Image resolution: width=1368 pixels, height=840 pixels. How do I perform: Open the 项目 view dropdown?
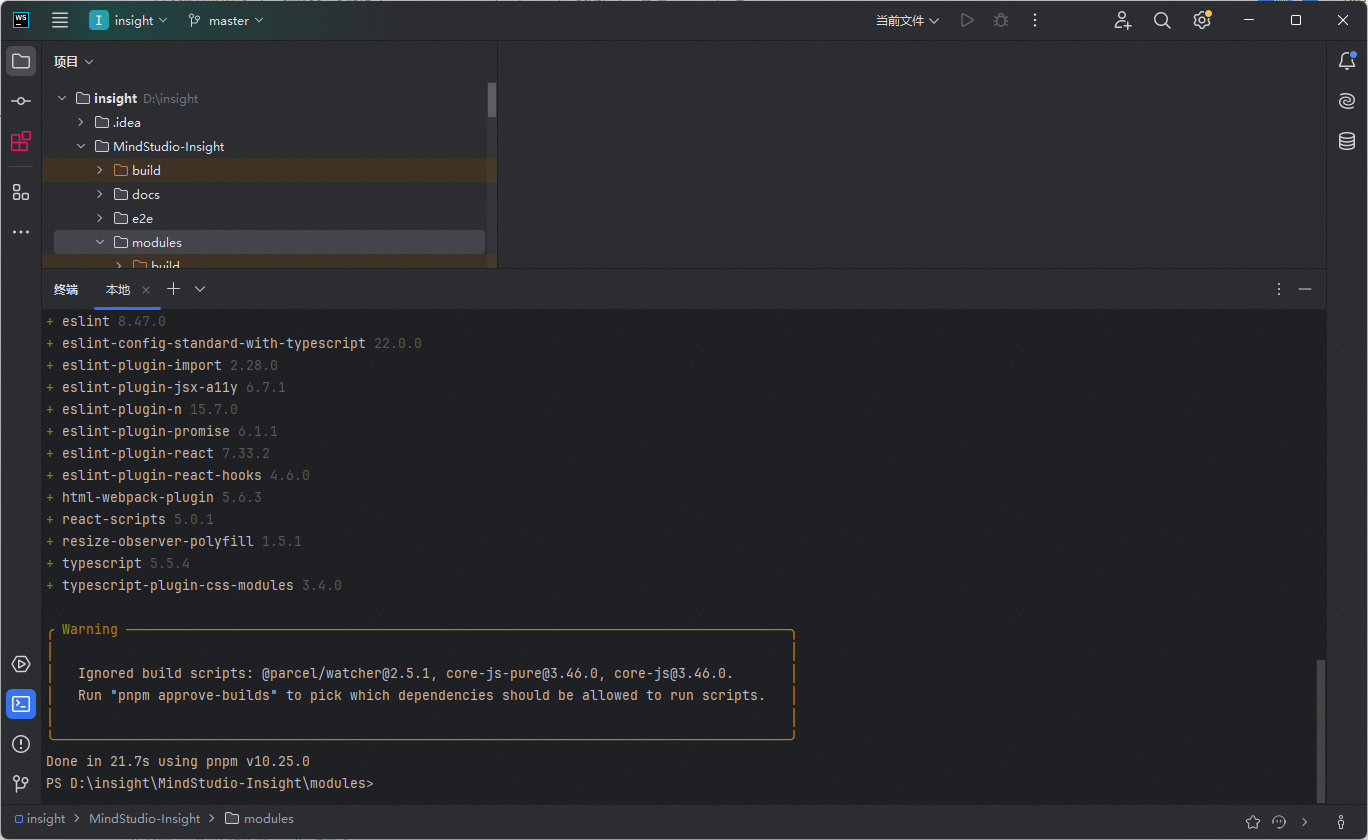coord(74,62)
